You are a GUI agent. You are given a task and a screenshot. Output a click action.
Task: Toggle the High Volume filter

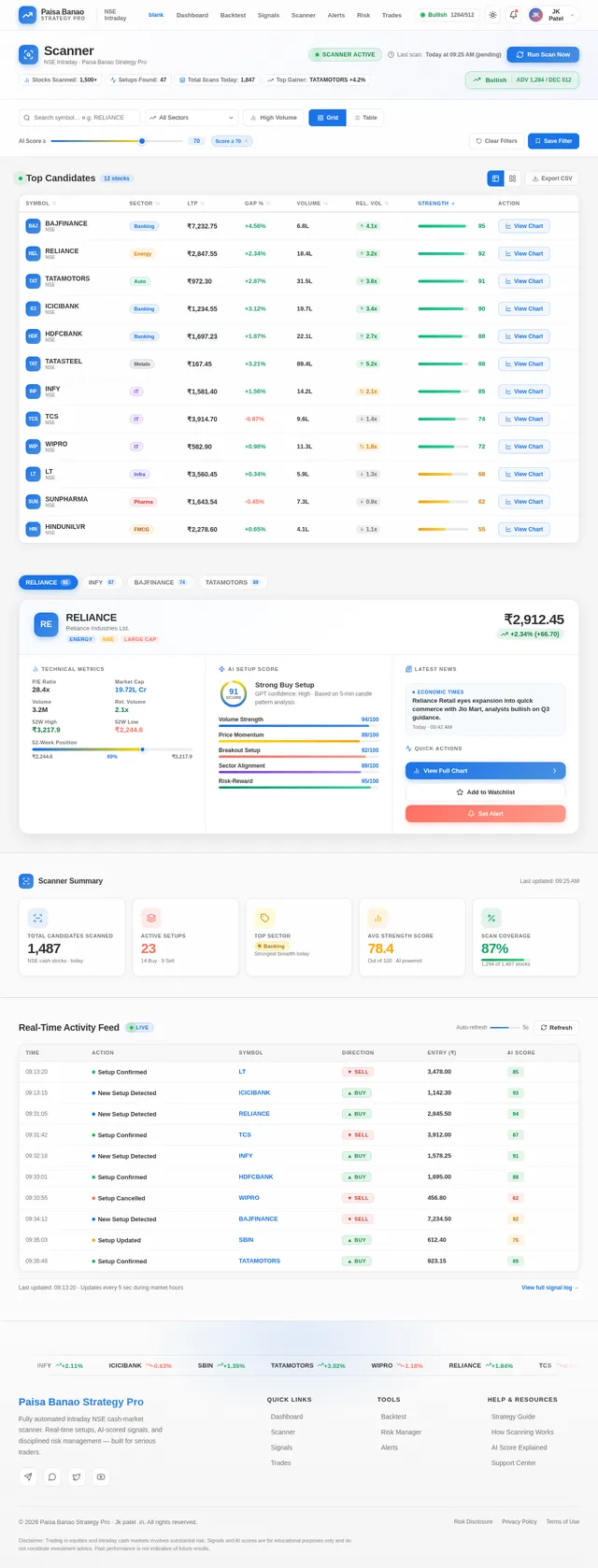pyautogui.click(x=273, y=118)
